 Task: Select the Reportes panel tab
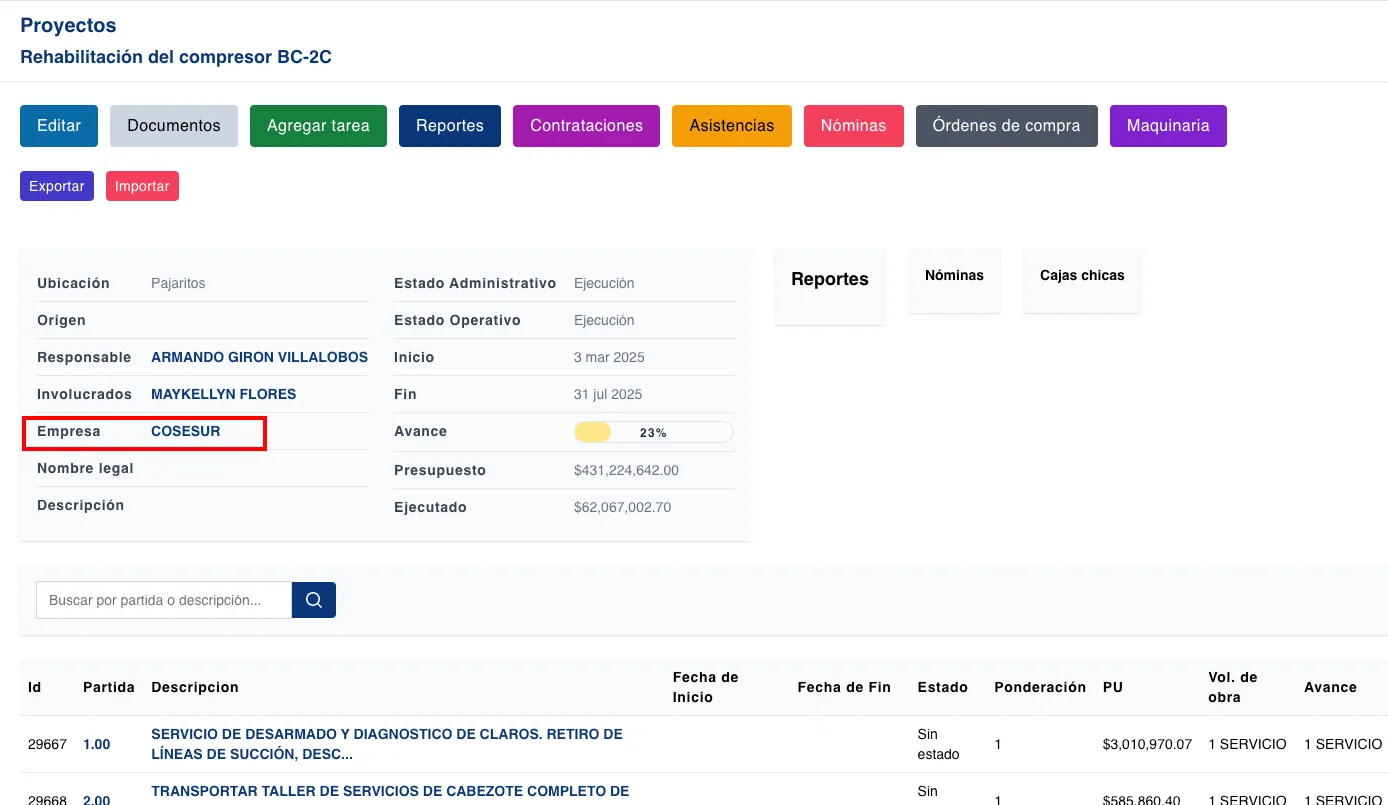tap(830, 280)
